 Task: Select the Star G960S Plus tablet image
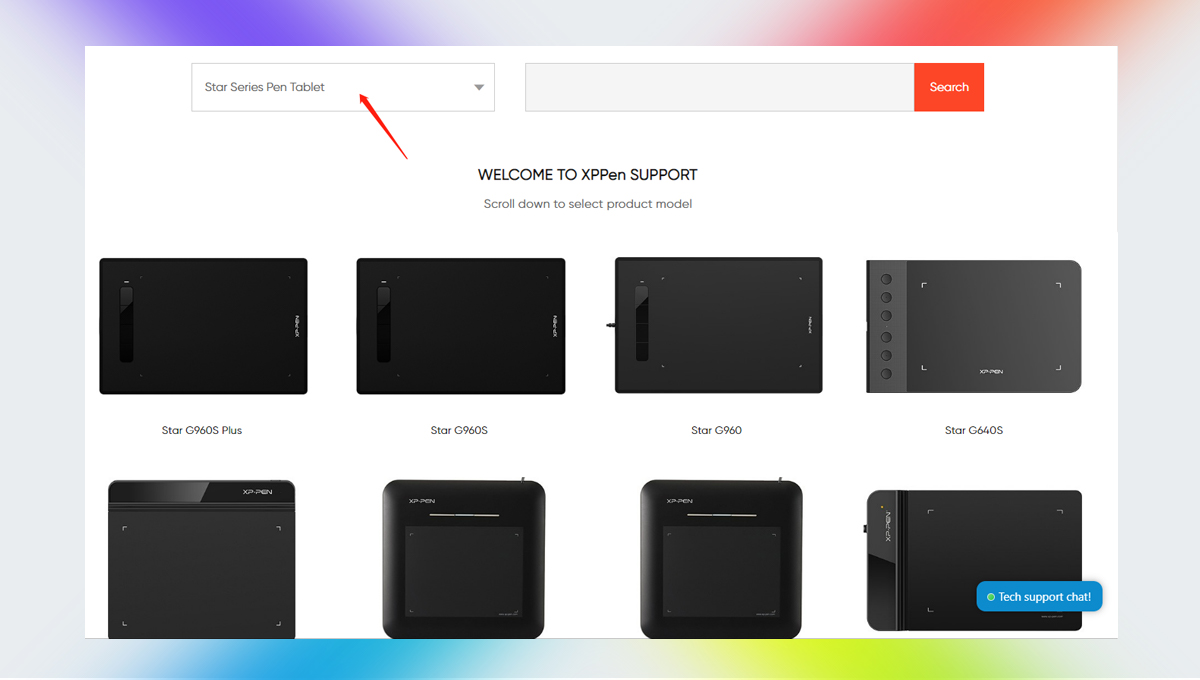(203, 326)
